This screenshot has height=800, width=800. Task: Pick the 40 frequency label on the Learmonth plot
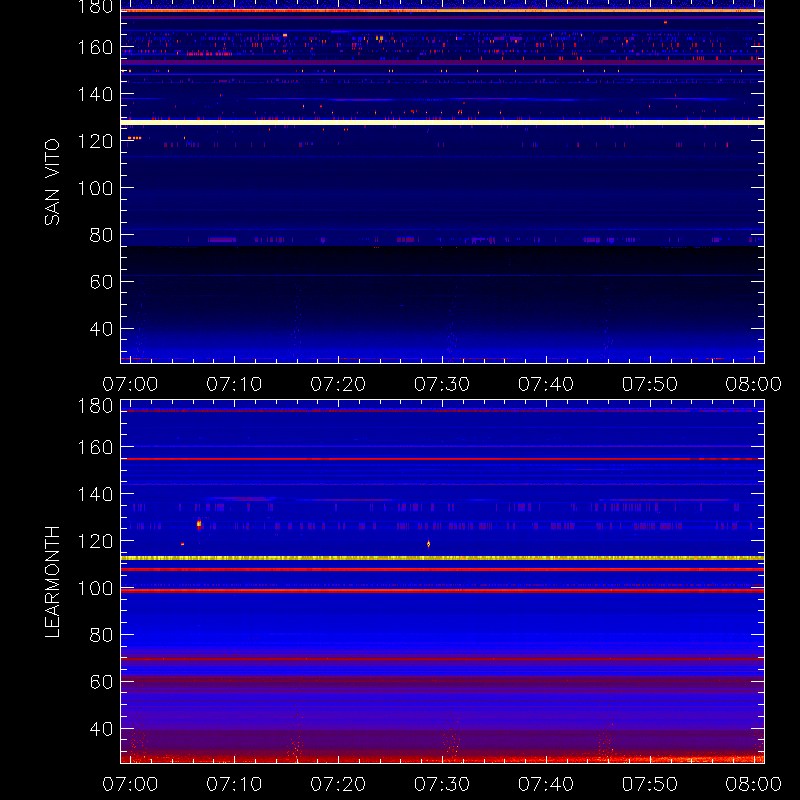coord(101,729)
